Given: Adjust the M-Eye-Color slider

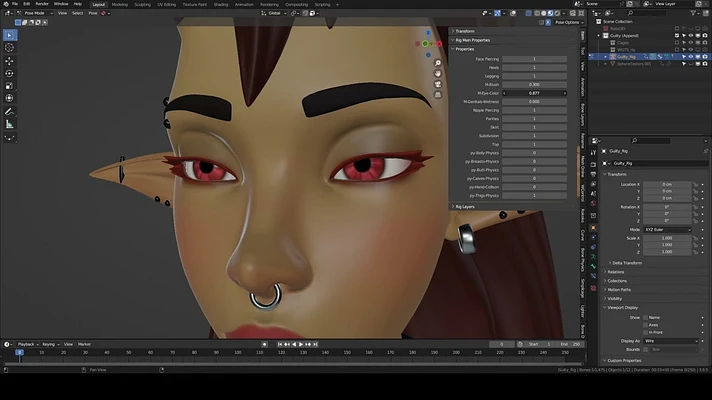Looking at the screenshot, I should tap(534, 92).
